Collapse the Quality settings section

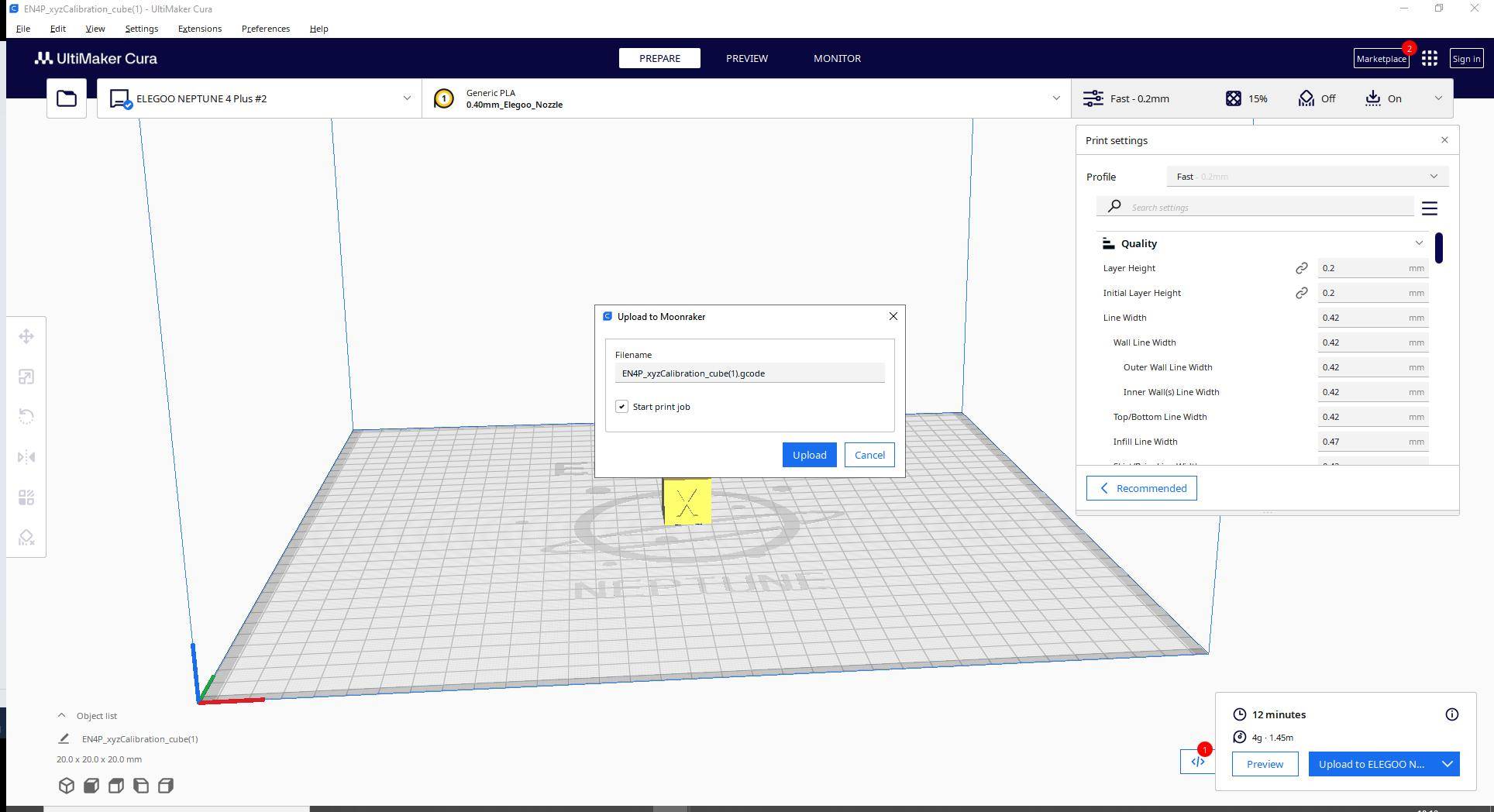click(1419, 243)
